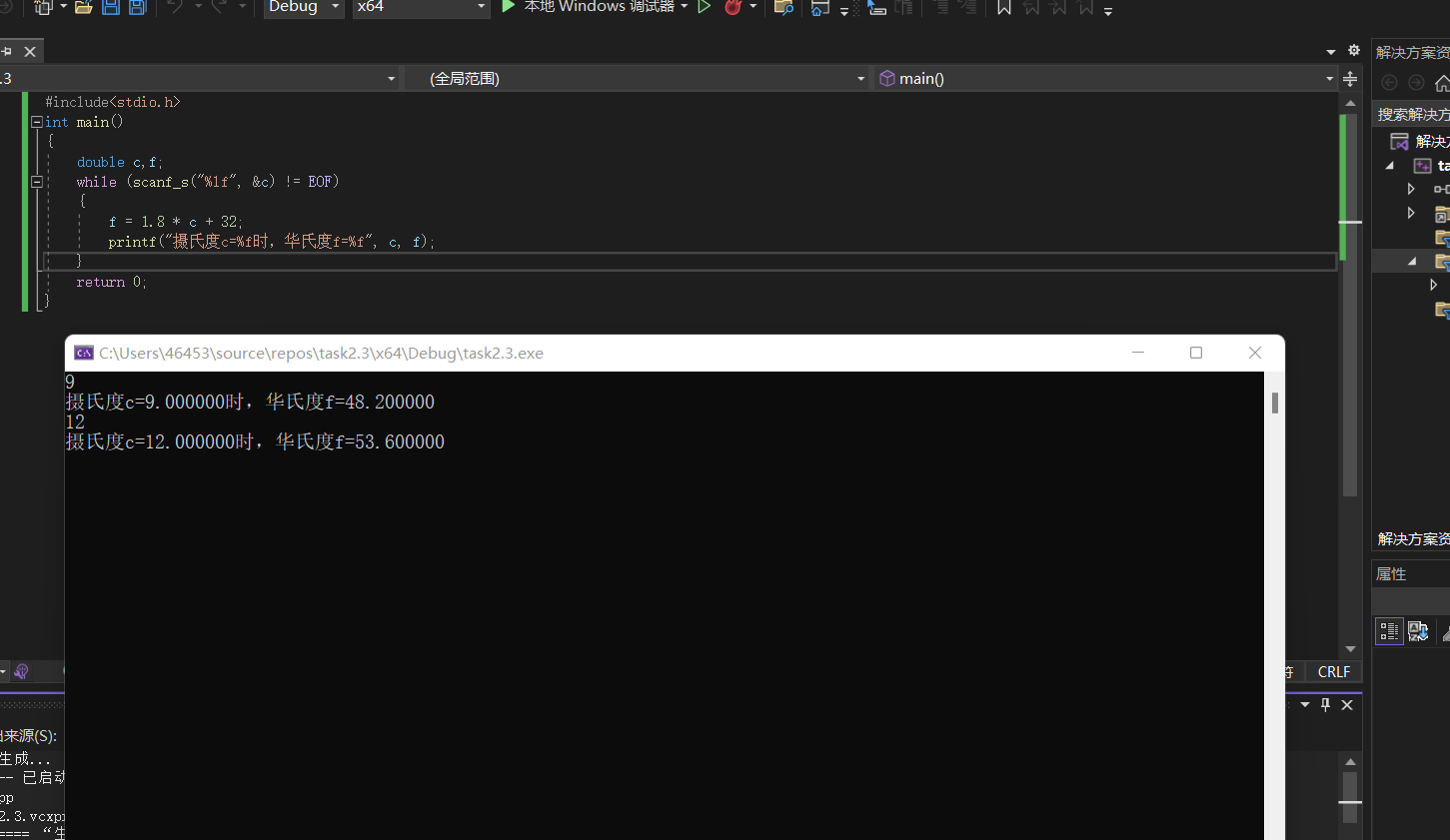This screenshot has width=1450, height=840.
Task: Click the editor vertical scrollbar up arrow
Action: [1351, 103]
